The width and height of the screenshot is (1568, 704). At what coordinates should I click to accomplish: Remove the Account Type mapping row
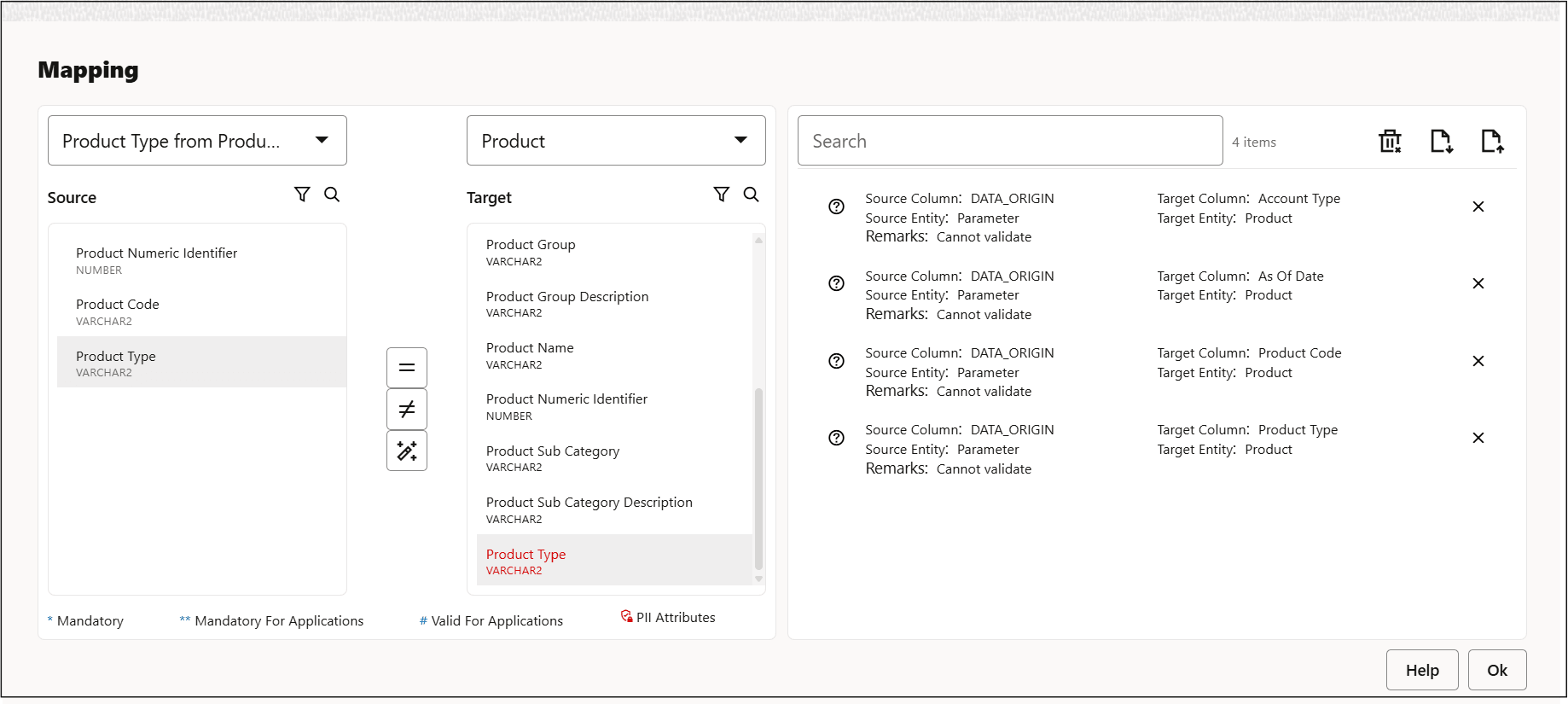(x=1478, y=207)
